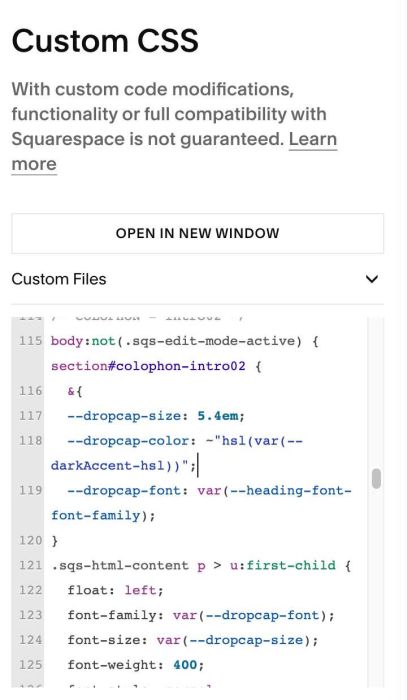Click line number 125 in gutter
This screenshot has height=700, width=407.
click(x=30, y=665)
